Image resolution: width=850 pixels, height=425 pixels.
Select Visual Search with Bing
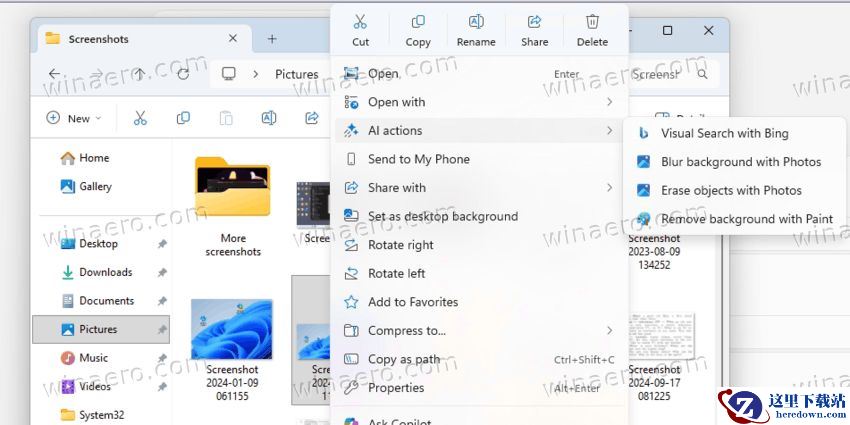tap(724, 134)
